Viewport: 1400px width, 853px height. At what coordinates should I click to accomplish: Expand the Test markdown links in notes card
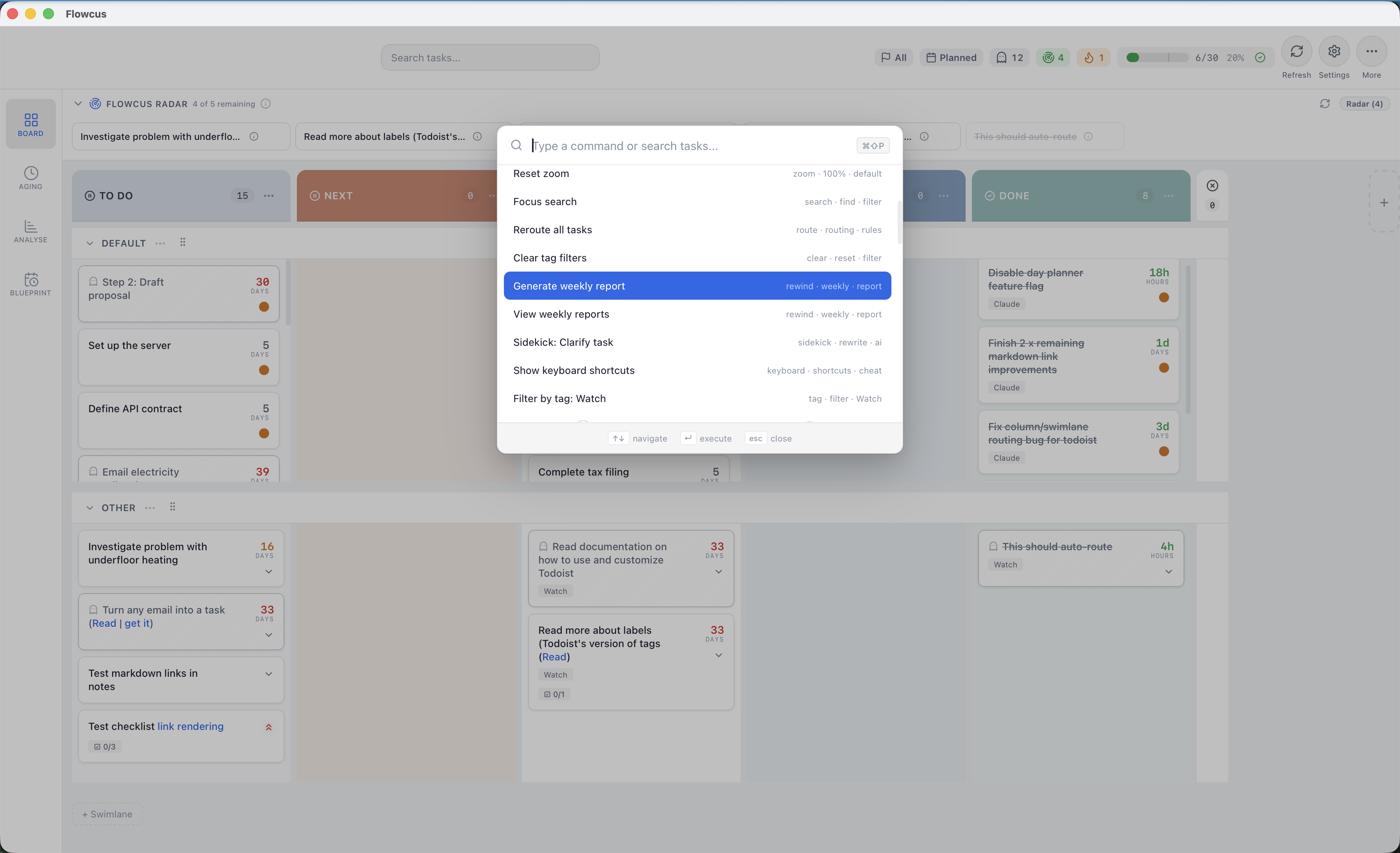(269, 674)
